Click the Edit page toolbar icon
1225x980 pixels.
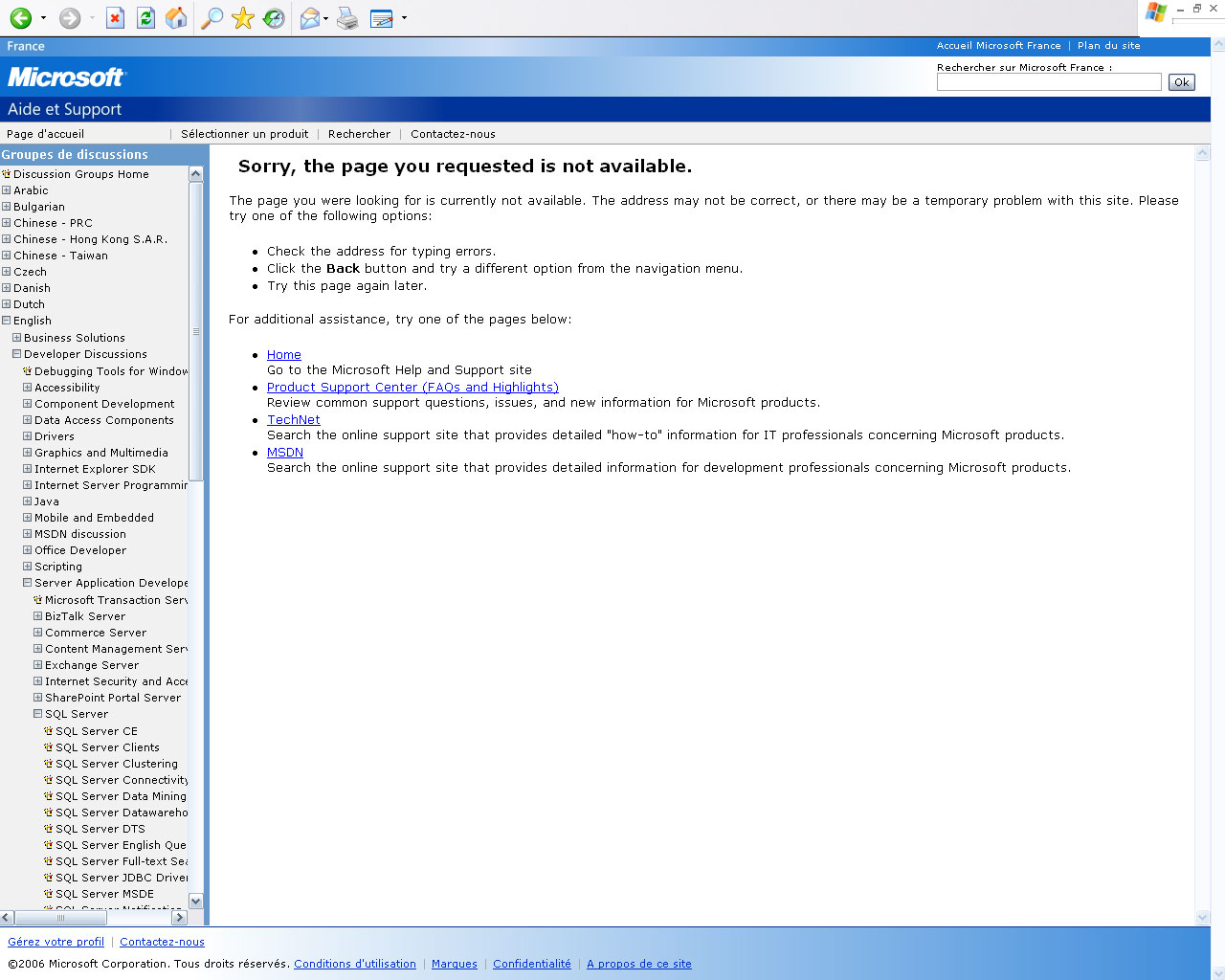(x=381, y=18)
